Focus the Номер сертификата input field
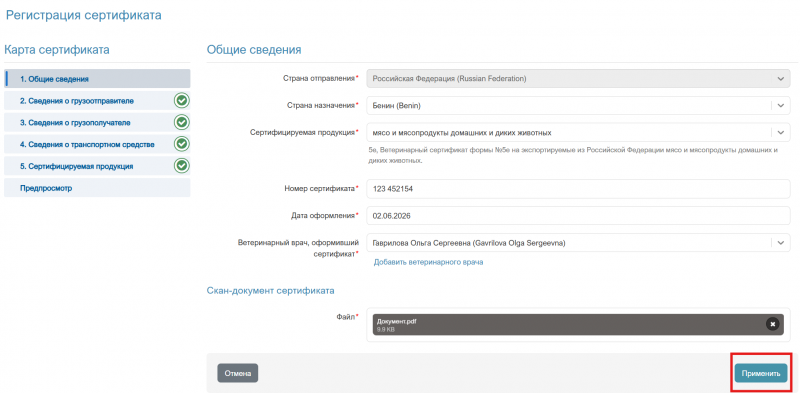The image size is (800, 393). click(x=578, y=189)
